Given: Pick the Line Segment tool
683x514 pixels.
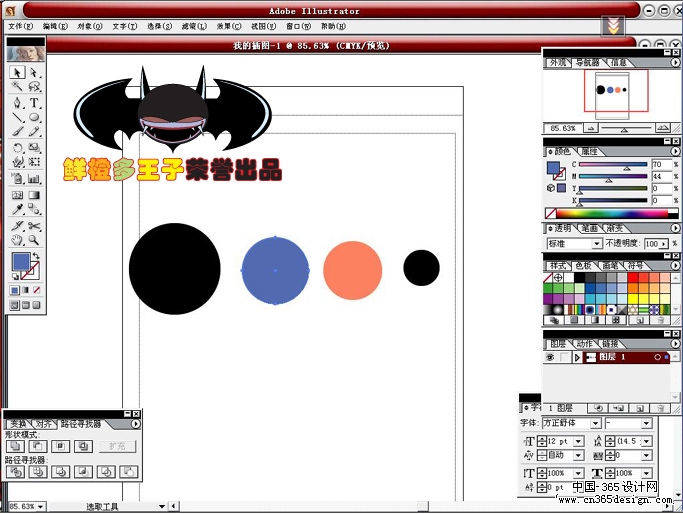Looking at the screenshot, I should pos(17,117).
